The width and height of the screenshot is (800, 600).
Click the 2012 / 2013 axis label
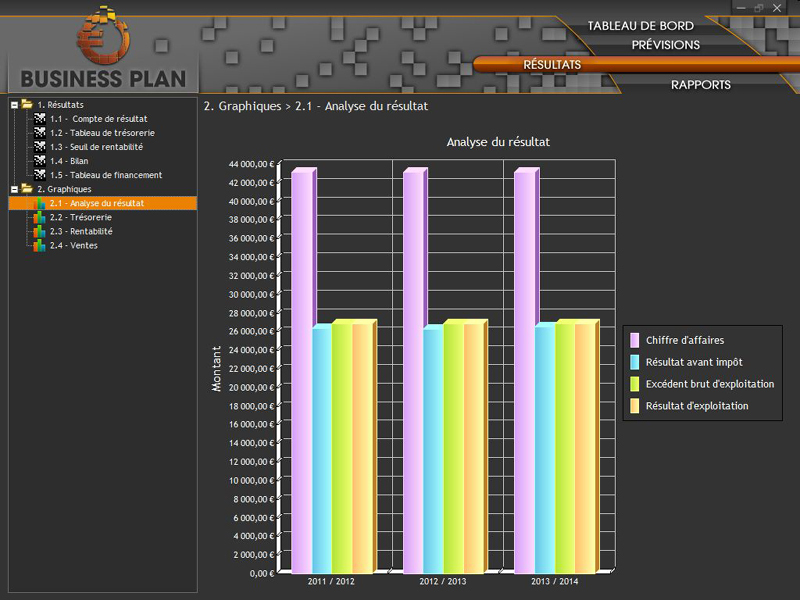(442, 581)
